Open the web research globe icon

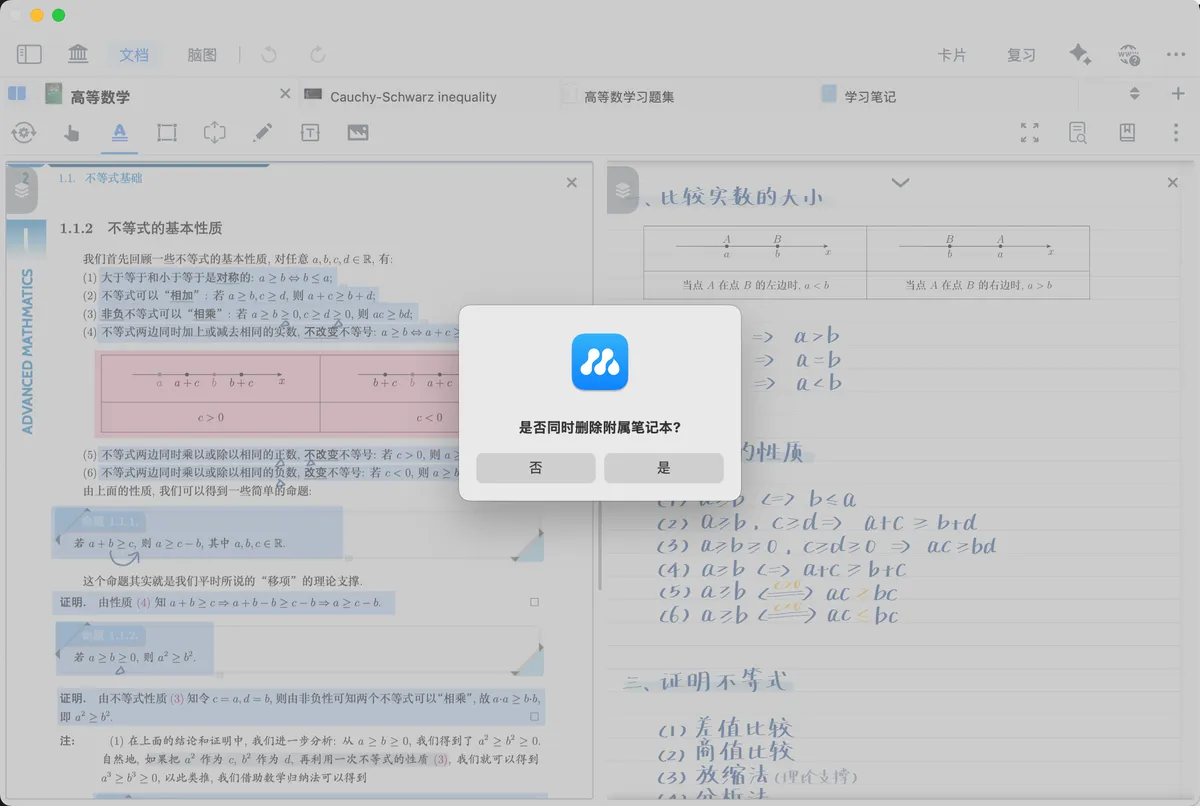pyautogui.click(x=1129, y=55)
